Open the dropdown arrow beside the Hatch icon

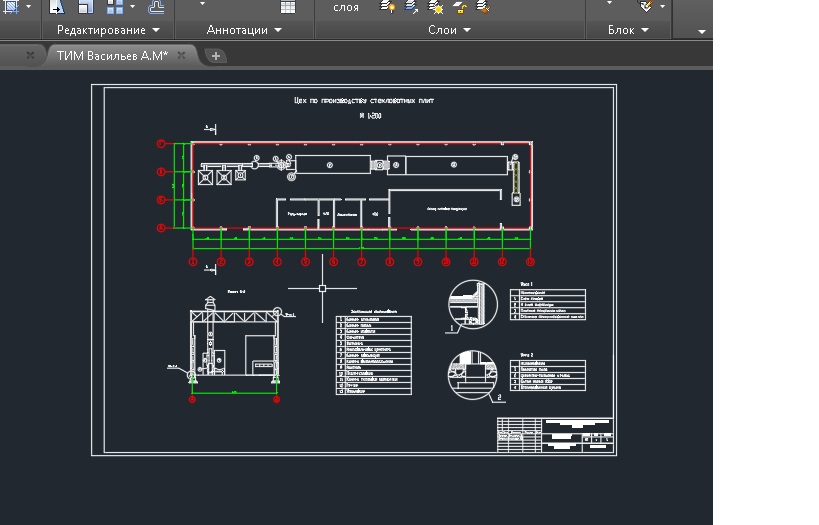click(x=28, y=6)
